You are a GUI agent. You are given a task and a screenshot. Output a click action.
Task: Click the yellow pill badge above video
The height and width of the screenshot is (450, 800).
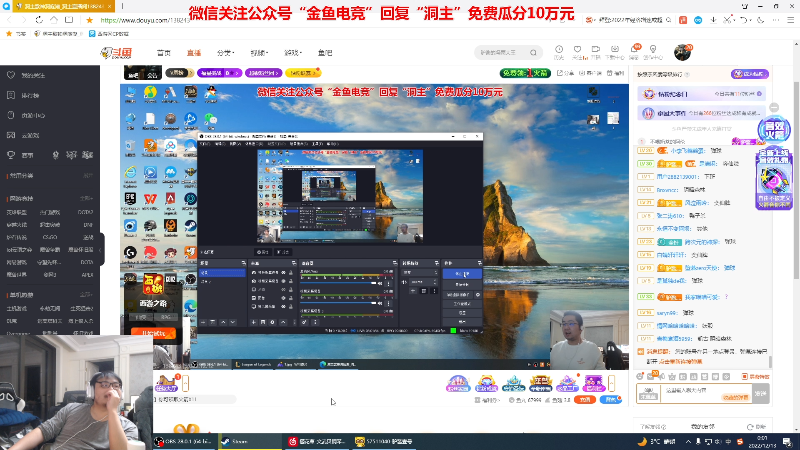click(x=303, y=73)
